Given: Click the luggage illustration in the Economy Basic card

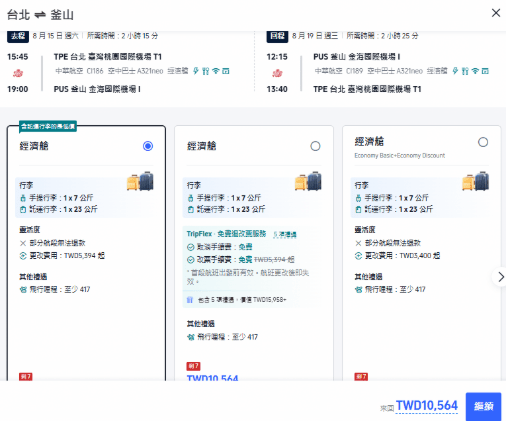Looking at the screenshot, I should pyautogui.click(x=476, y=181).
